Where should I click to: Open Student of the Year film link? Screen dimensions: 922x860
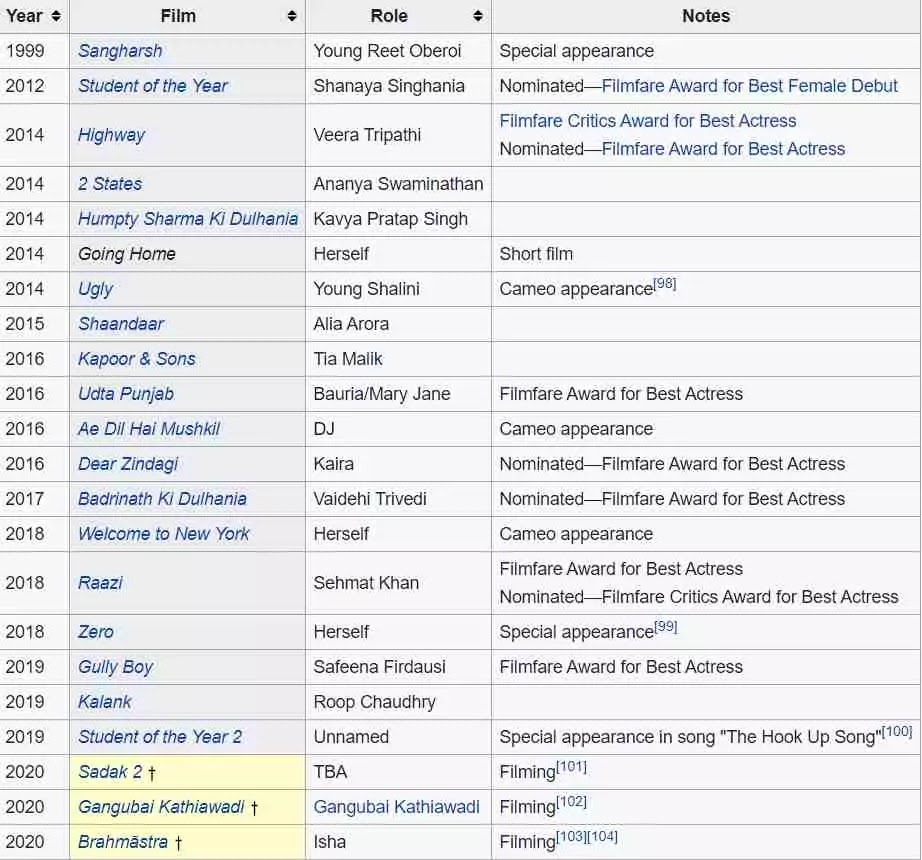click(x=153, y=86)
